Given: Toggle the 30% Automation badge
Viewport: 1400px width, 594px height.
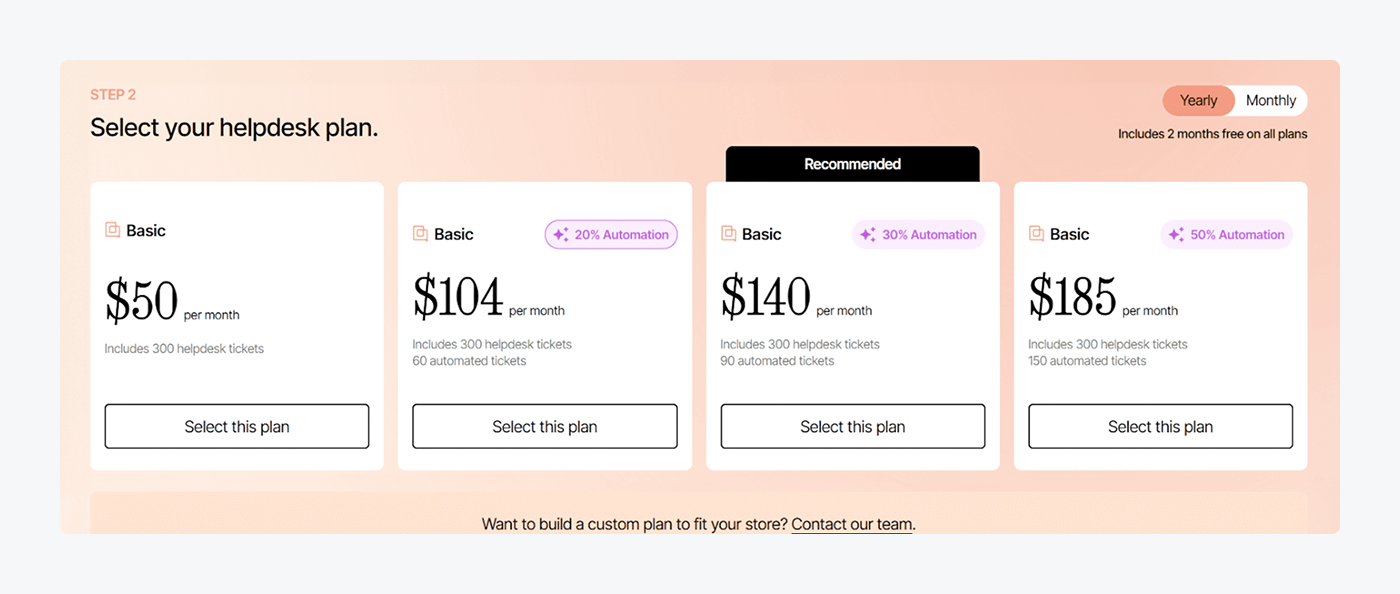Looking at the screenshot, I should coord(918,234).
